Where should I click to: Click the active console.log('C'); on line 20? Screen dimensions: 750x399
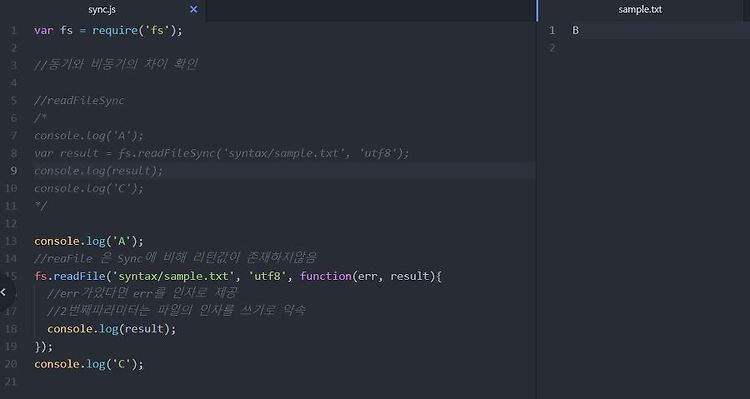pos(88,364)
